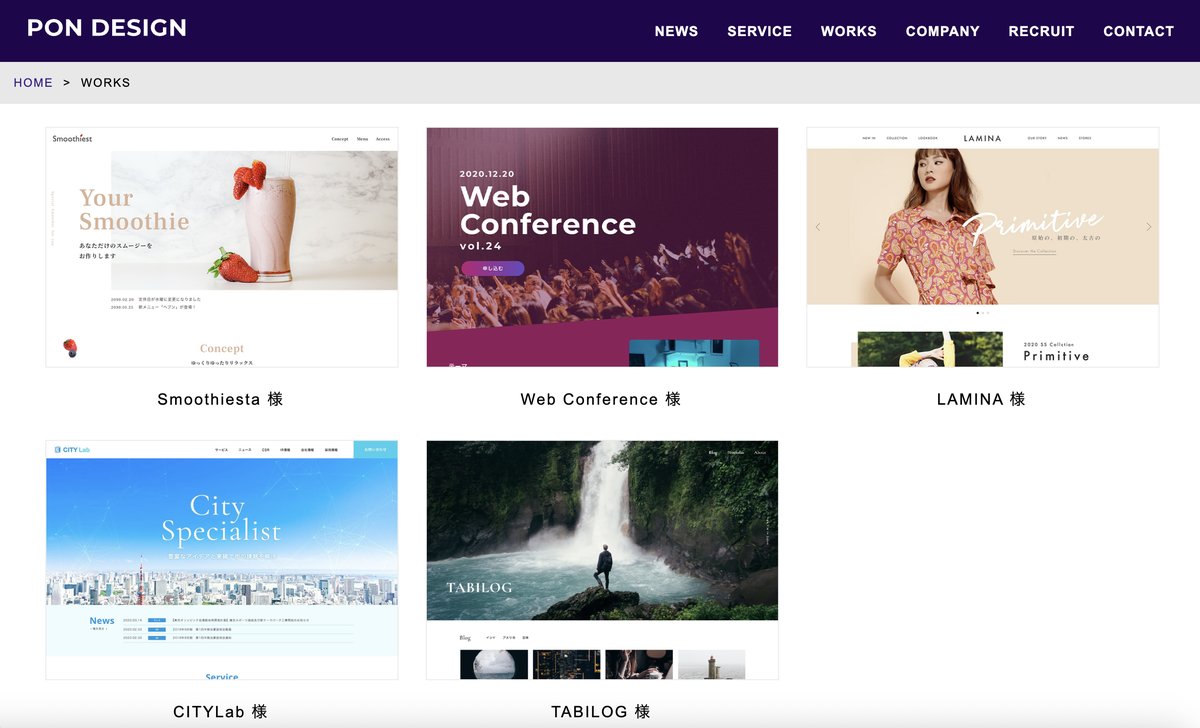Click the HOME breadcrumb link
This screenshot has width=1200, height=728.
click(33, 82)
